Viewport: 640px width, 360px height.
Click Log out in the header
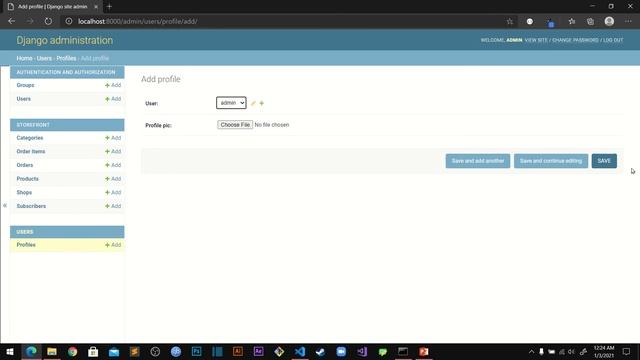(613, 40)
